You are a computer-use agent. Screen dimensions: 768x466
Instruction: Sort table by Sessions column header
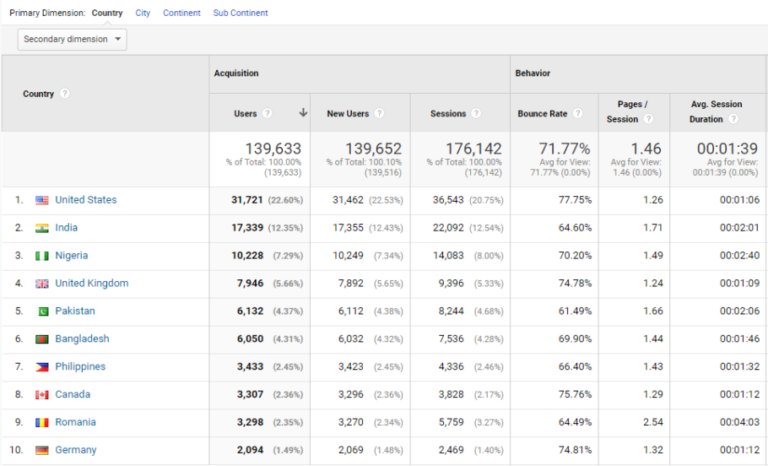point(448,114)
